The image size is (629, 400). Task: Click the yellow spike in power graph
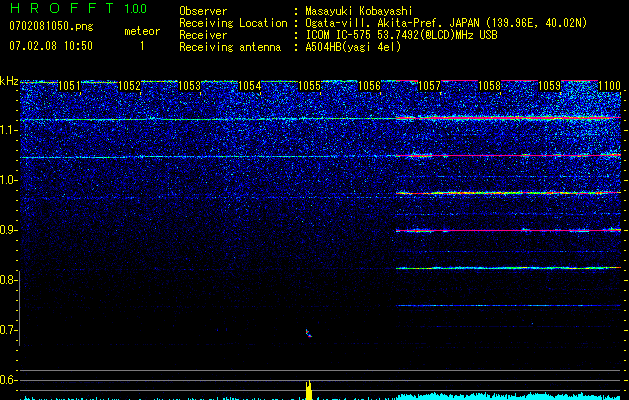309,389
